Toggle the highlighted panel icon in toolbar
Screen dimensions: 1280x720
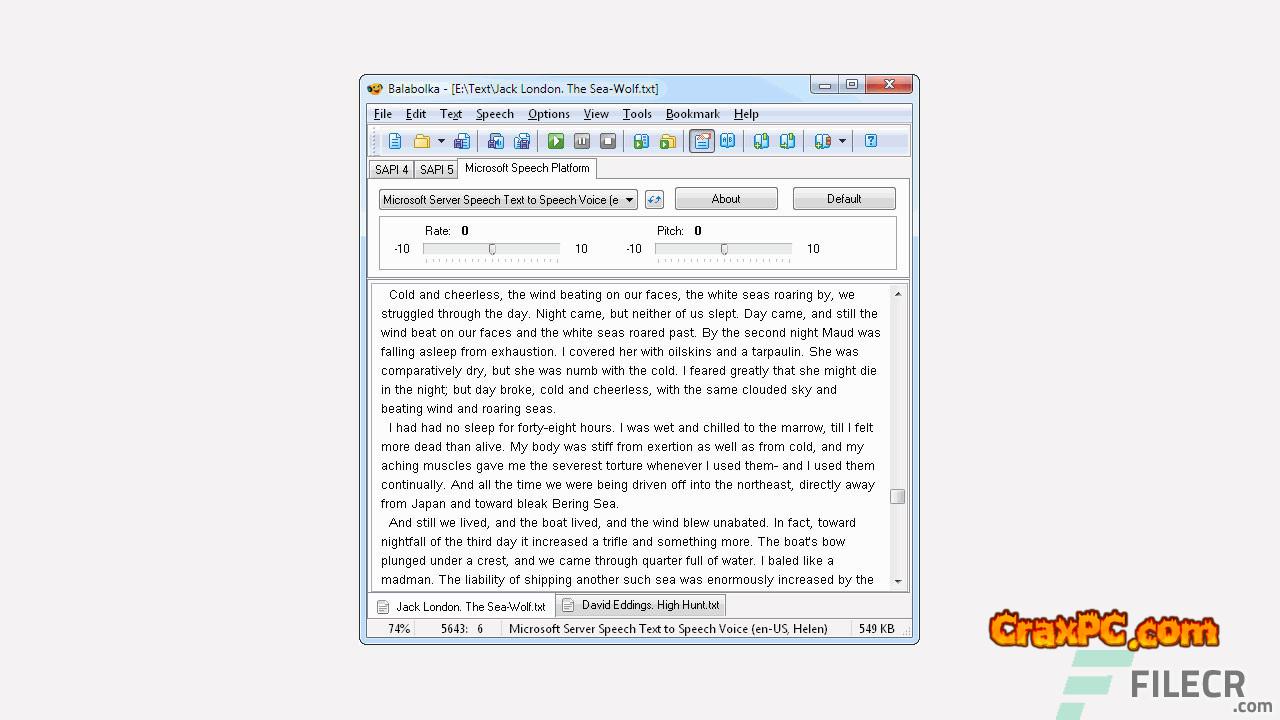702,141
